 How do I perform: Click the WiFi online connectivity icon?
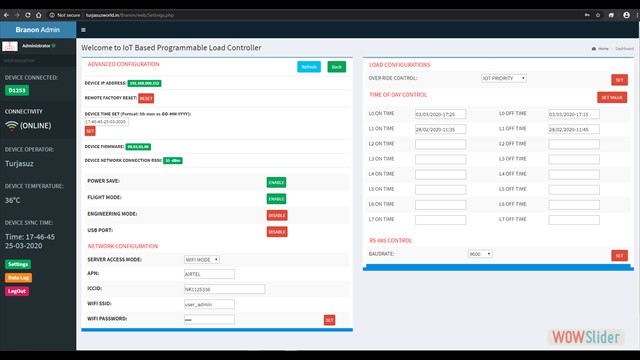[11, 126]
